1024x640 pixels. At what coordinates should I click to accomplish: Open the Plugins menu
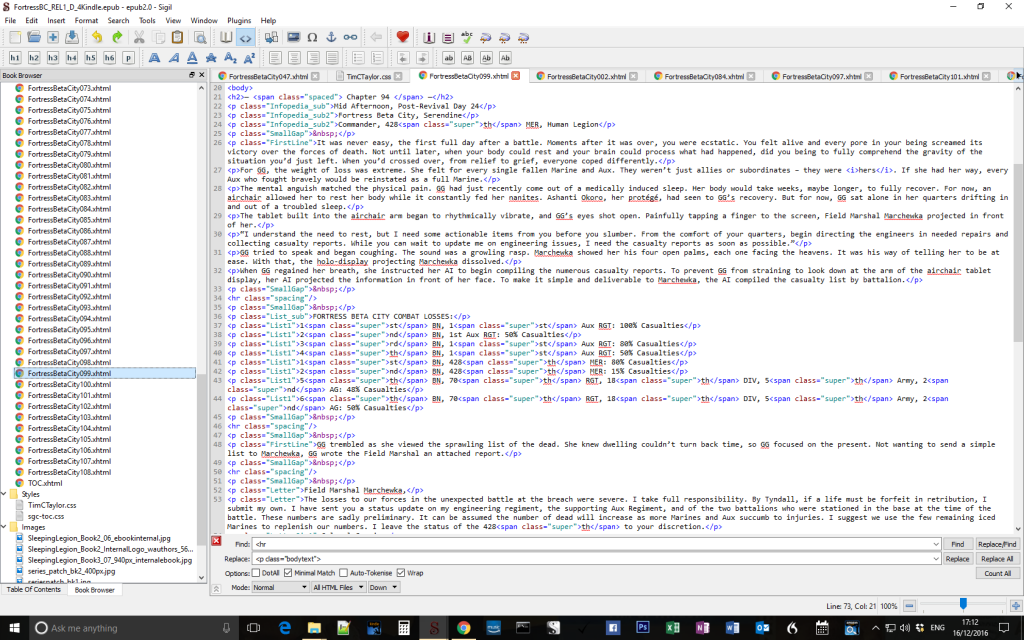[x=239, y=20]
